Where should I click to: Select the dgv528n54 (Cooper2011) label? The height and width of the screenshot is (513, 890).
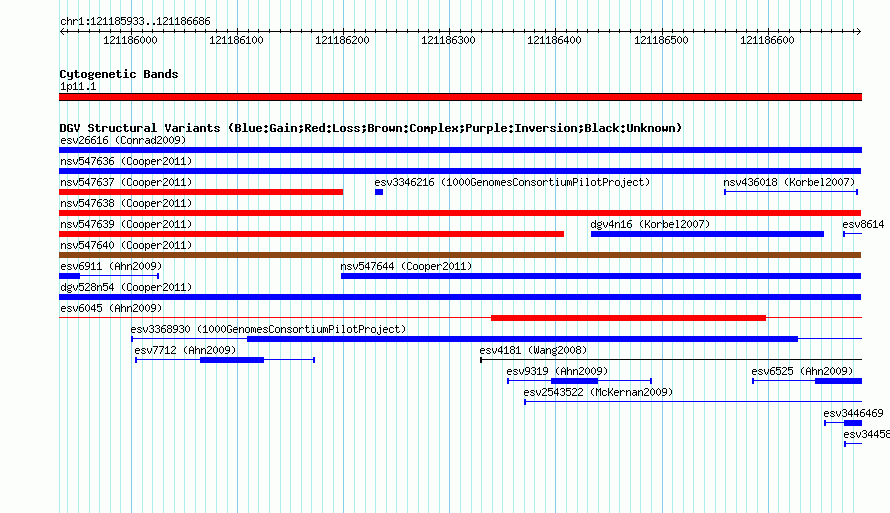[x=126, y=287]
